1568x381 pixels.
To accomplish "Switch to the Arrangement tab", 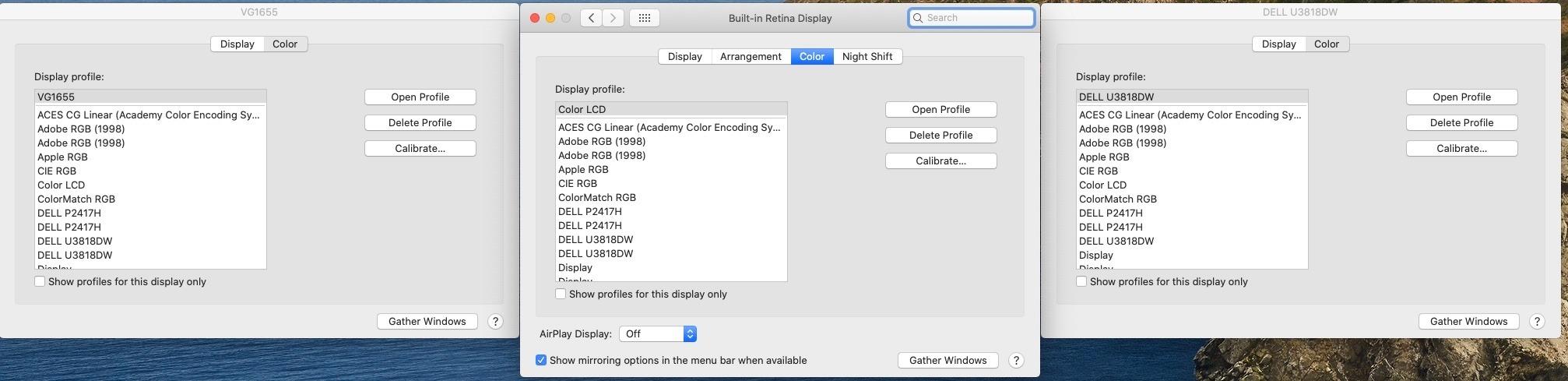I will point(751,56).
